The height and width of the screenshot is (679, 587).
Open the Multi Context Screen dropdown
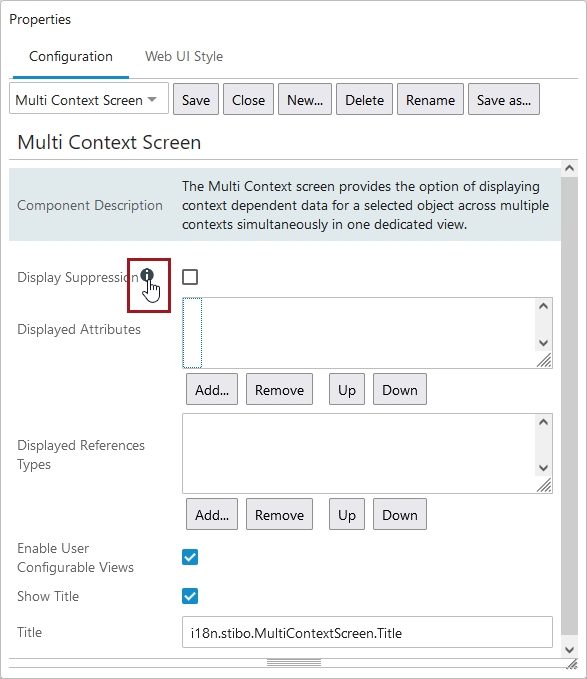click(x=89, y=100)
